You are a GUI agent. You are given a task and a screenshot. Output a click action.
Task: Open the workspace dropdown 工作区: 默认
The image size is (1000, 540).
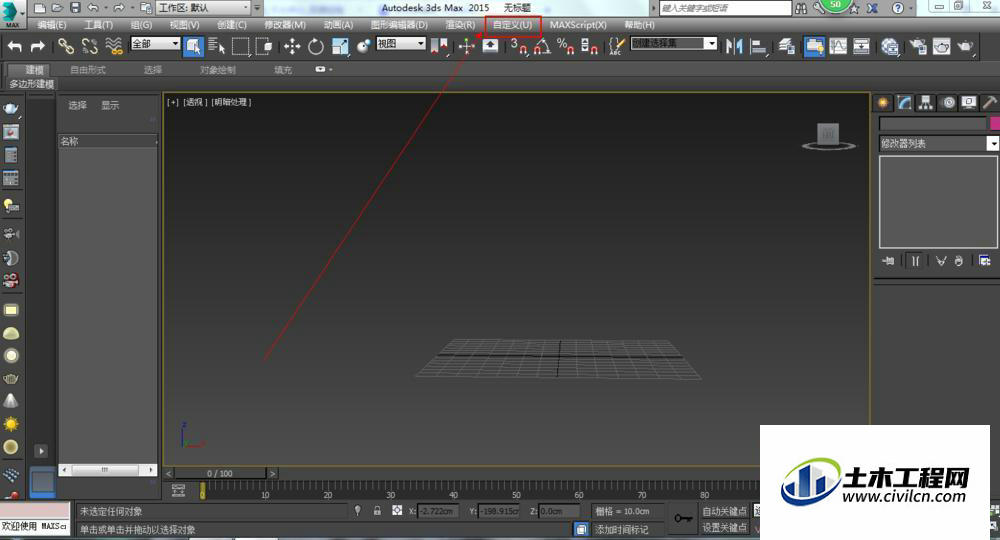(203, 8)
